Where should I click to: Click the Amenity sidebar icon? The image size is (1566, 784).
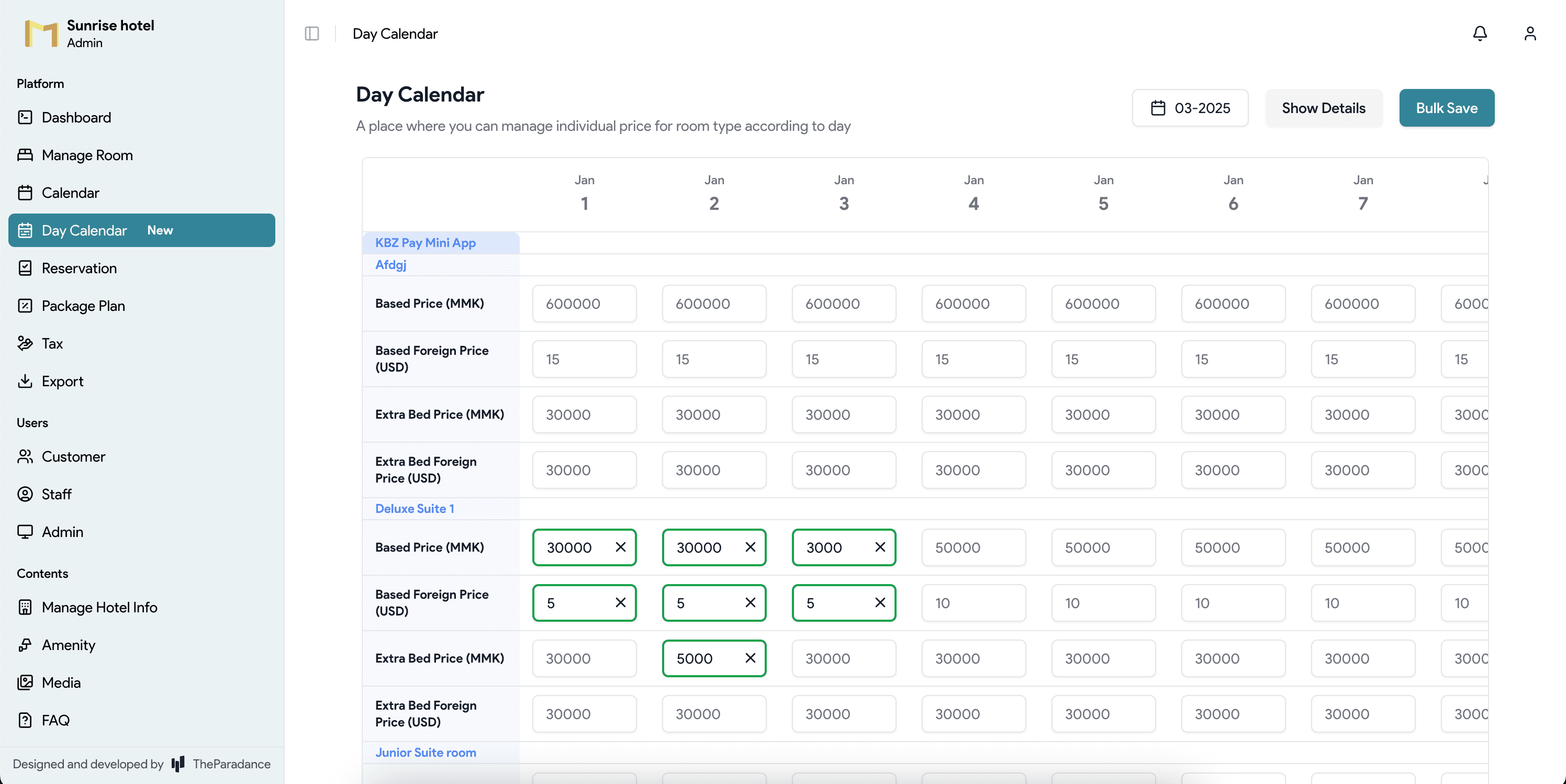(25, 645)
